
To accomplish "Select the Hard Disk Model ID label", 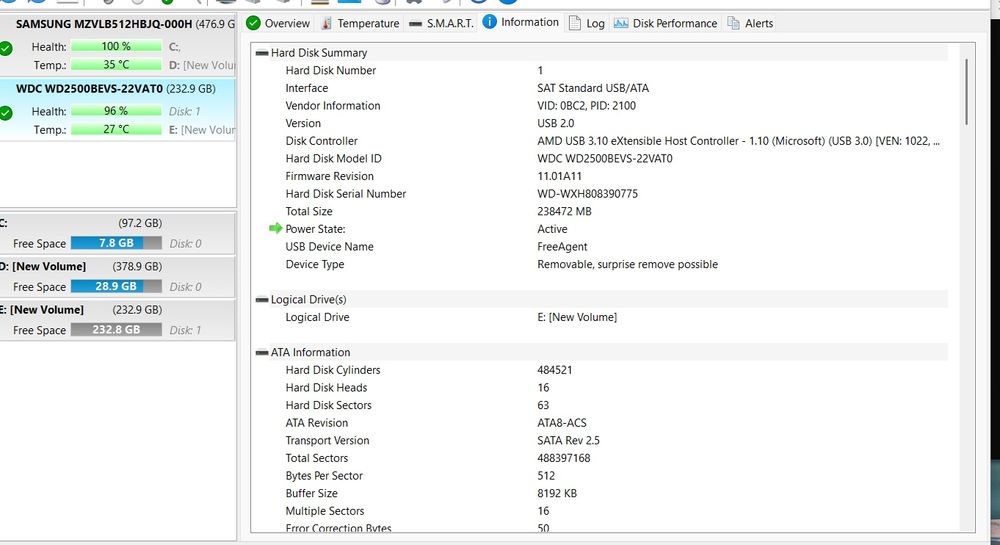I will [334, 159].
